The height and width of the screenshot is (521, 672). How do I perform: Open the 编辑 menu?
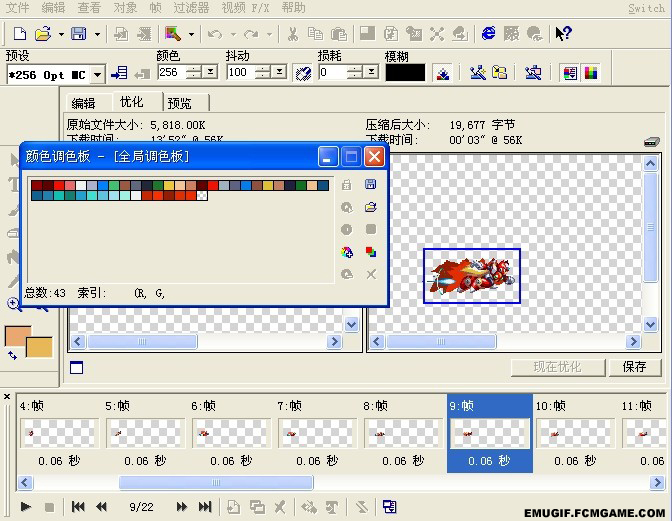pos(53,8)
